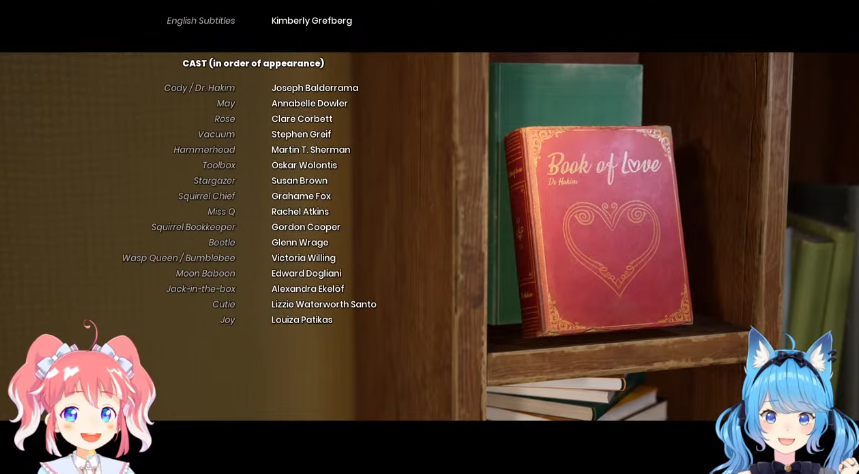Click the role label "Jack-in-the-box"

(x=201, y=289)
